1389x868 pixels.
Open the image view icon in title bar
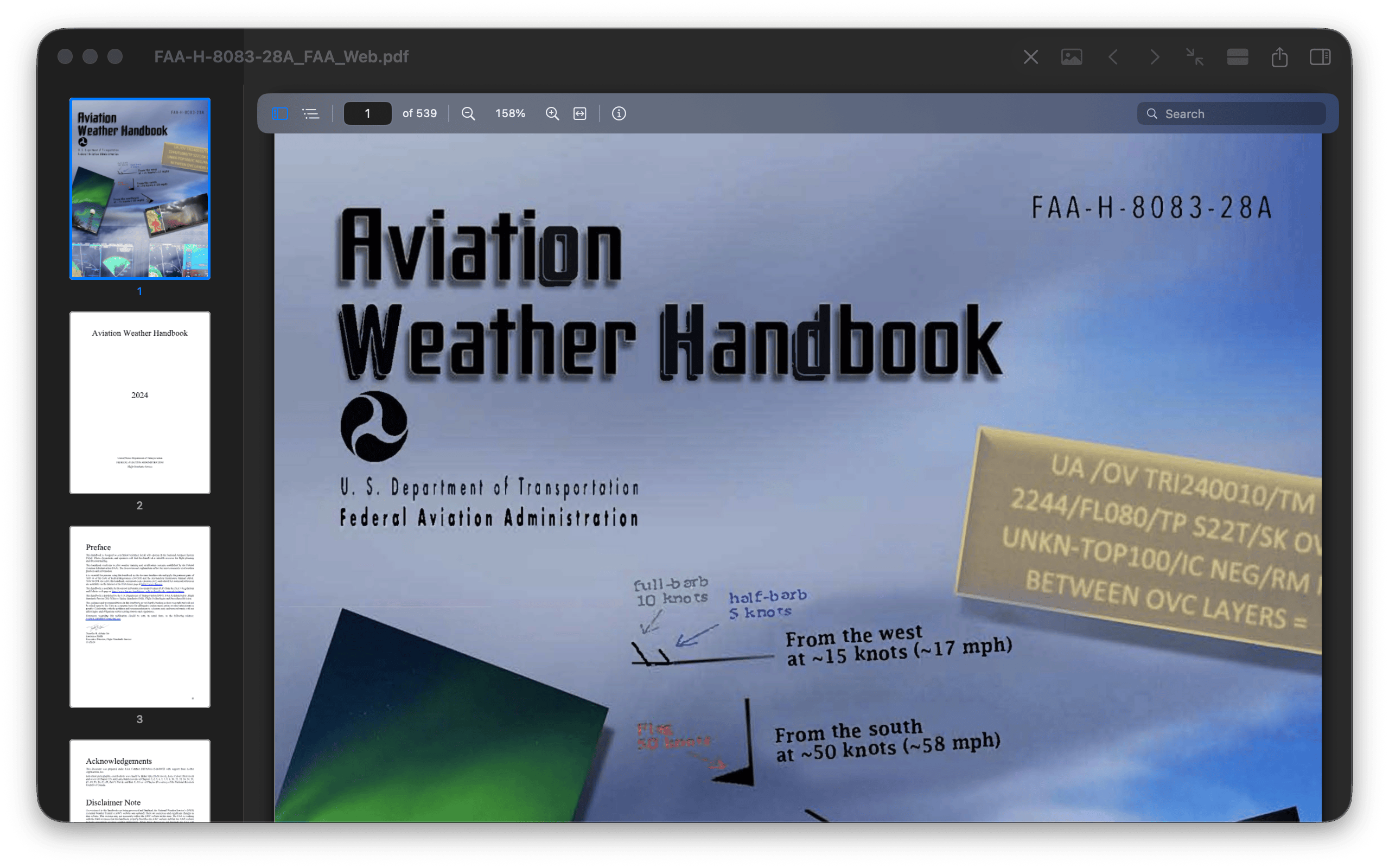[1072, 57]
